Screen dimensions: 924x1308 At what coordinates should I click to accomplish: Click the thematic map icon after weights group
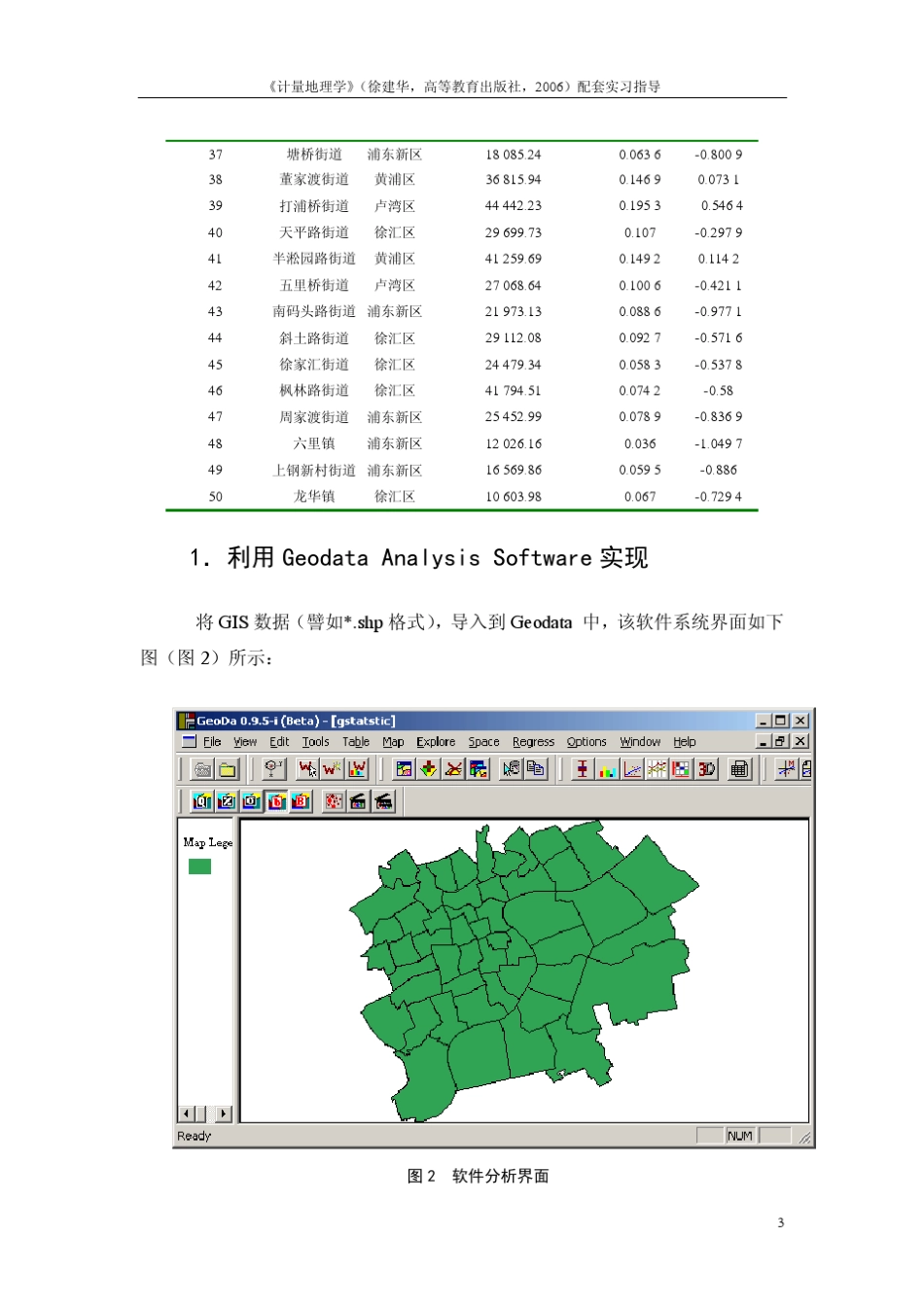tap(404, 769)
